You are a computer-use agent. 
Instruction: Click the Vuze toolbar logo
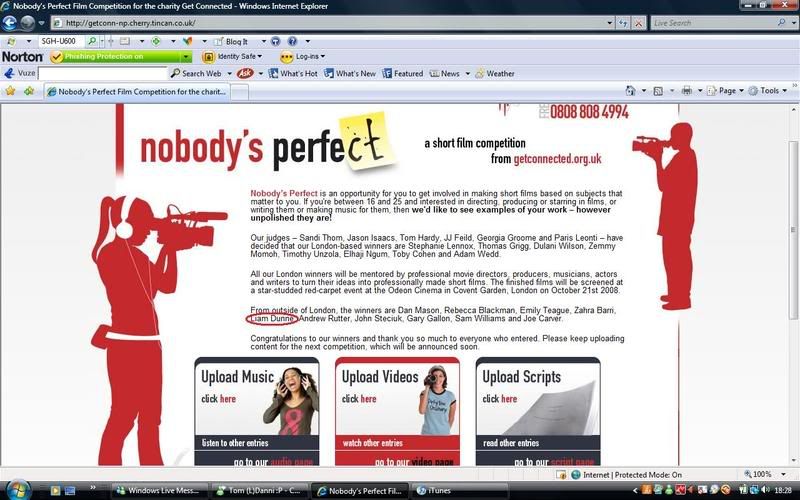tap(19, 73)
